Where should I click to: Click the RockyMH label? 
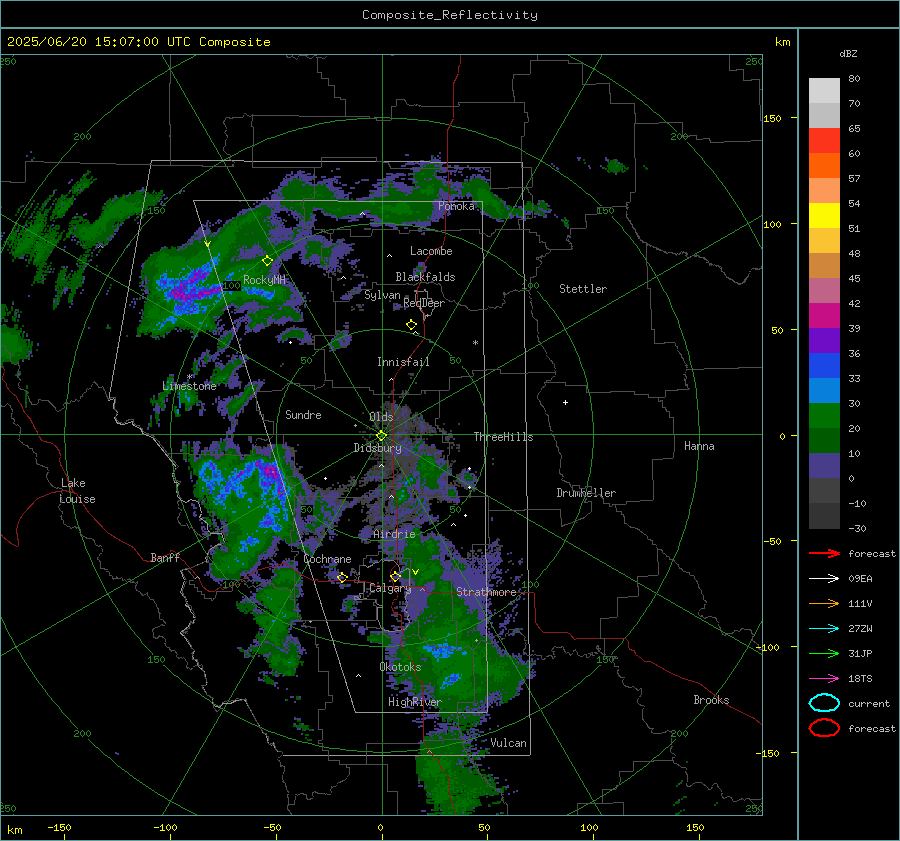[264, 280]
